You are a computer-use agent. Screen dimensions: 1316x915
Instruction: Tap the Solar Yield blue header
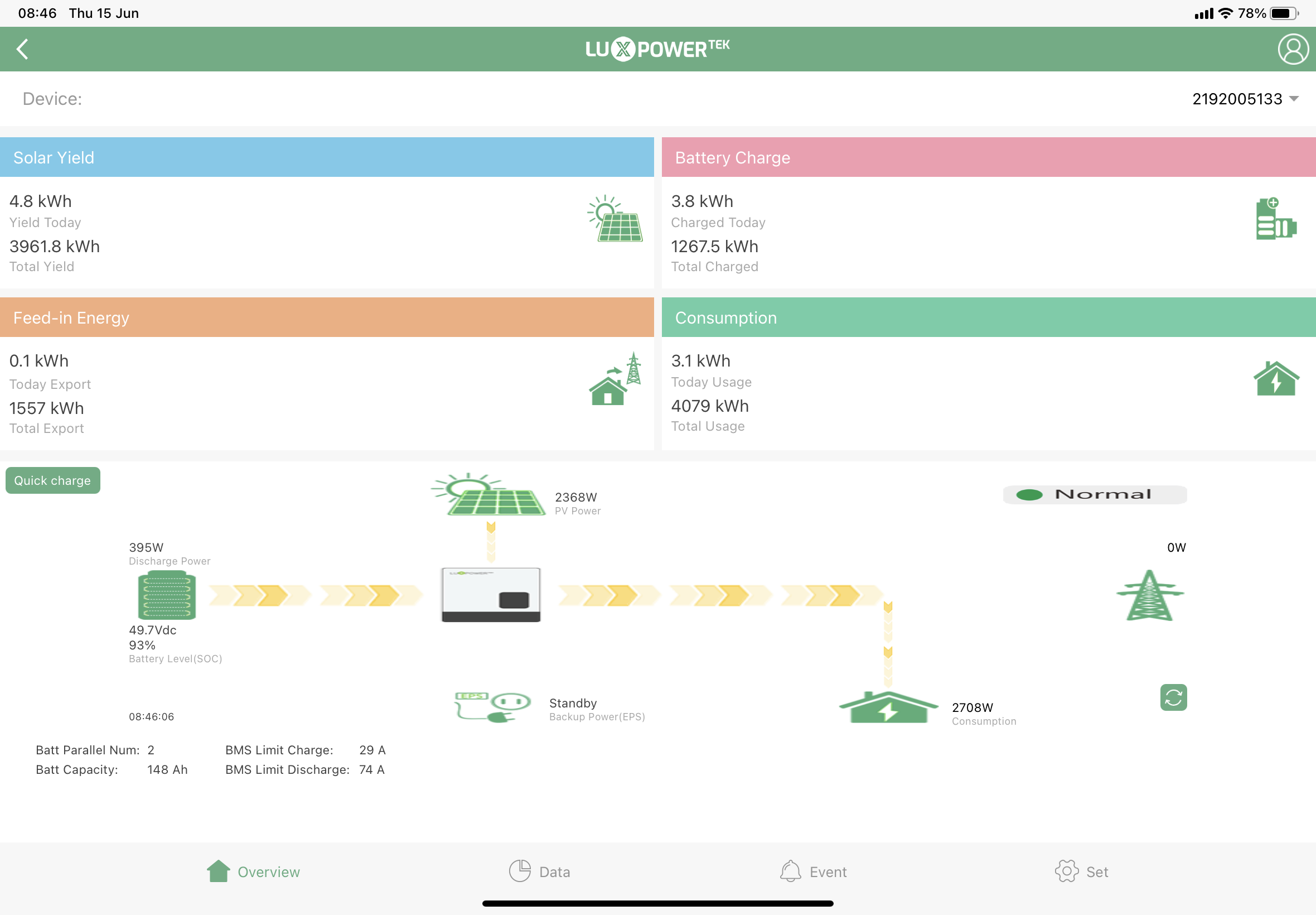pos(327,157)
